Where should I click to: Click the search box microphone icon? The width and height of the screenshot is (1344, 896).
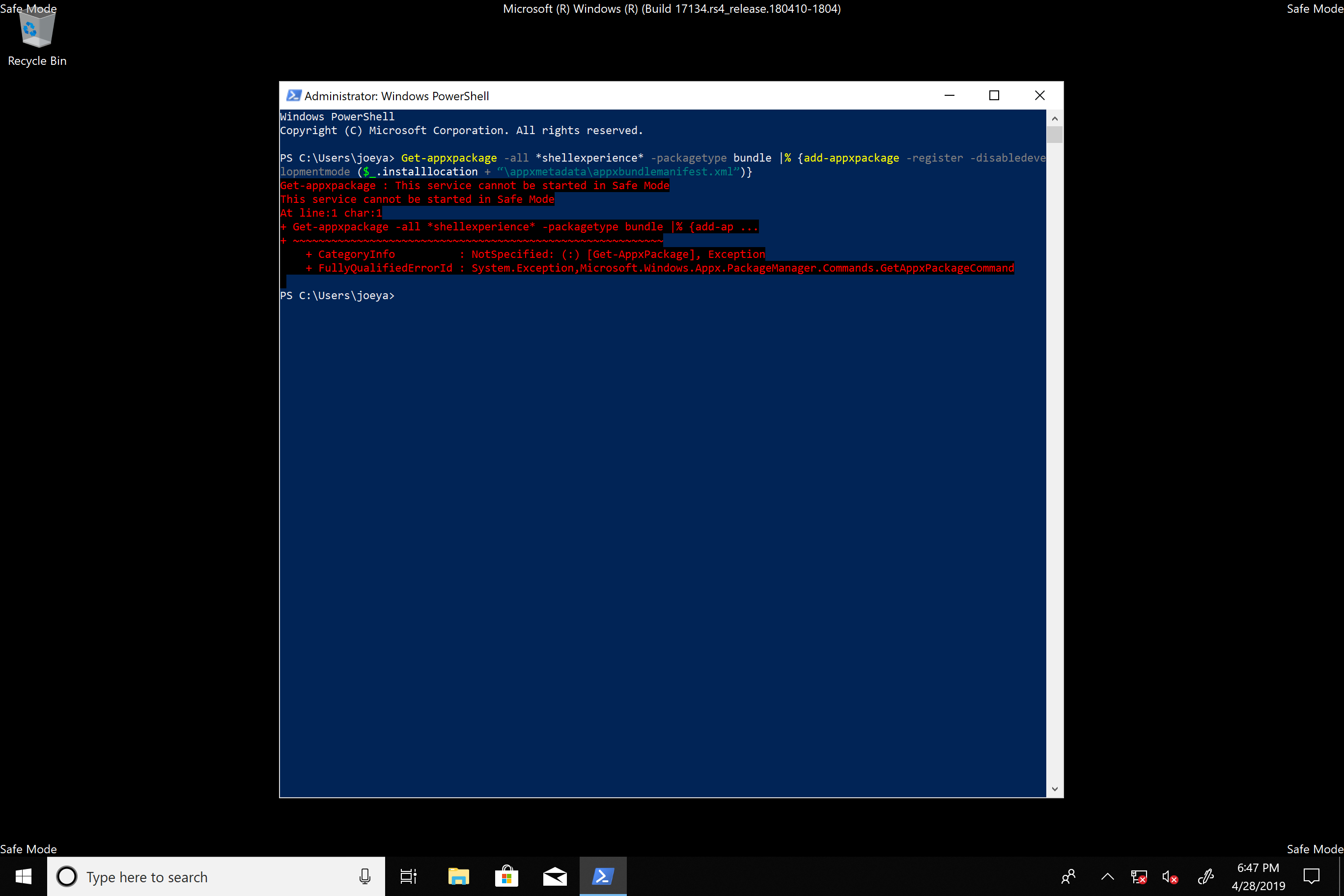click(x=364, y=876)
